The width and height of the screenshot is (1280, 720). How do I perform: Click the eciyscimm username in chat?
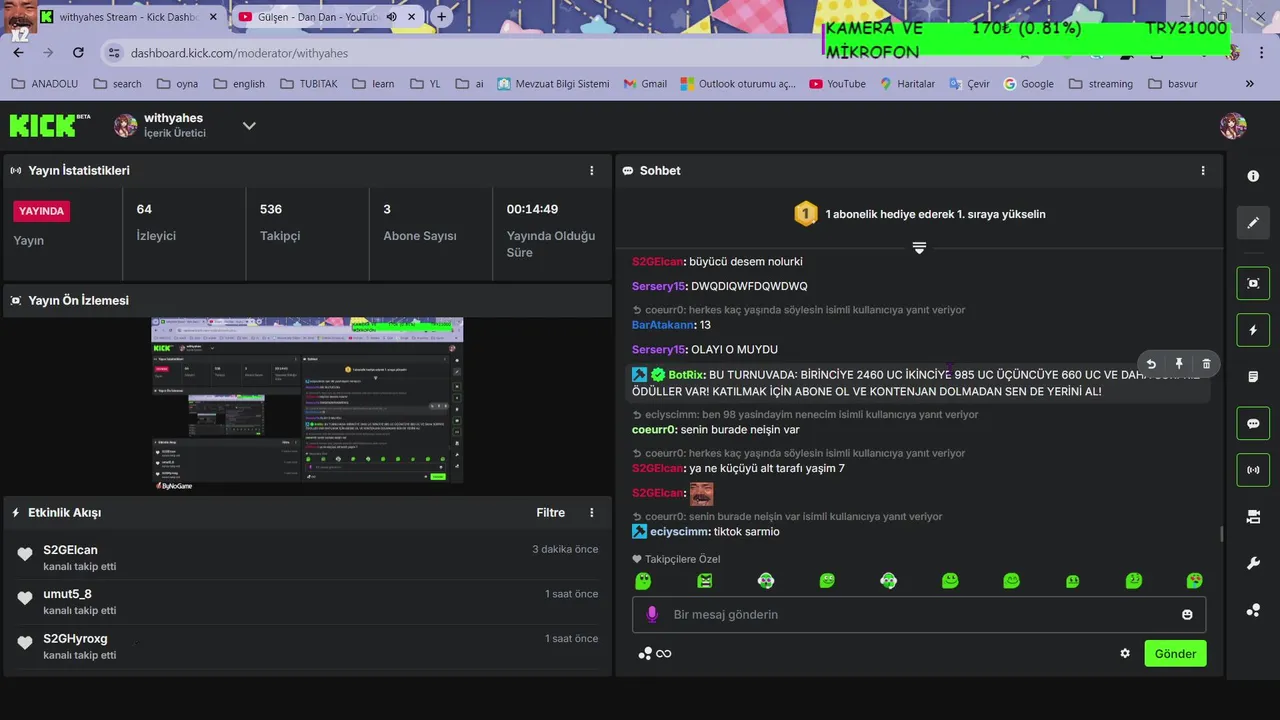(x=680, y=532)
